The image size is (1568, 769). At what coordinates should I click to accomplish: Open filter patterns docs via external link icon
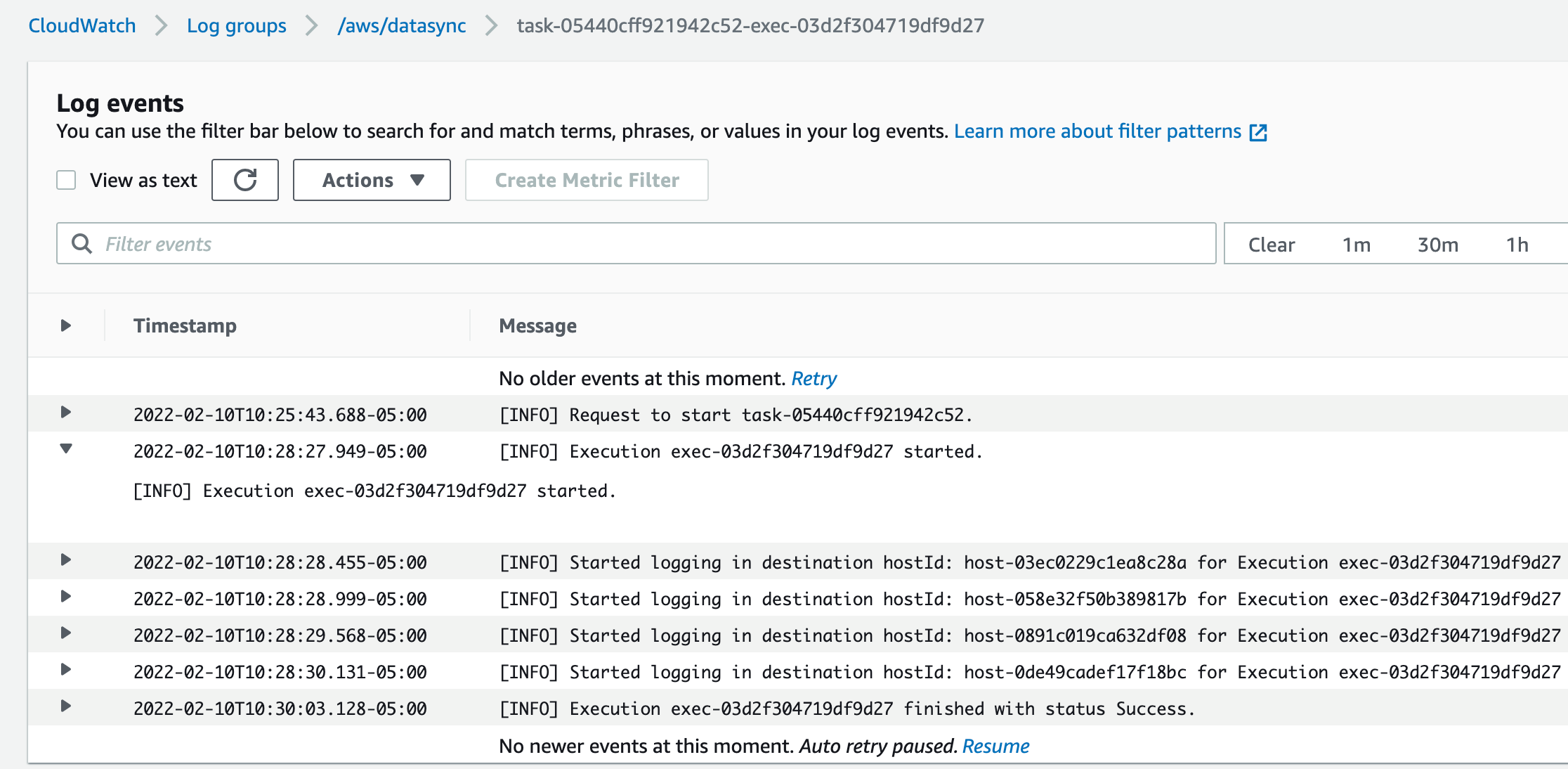tap(1260, 131)
